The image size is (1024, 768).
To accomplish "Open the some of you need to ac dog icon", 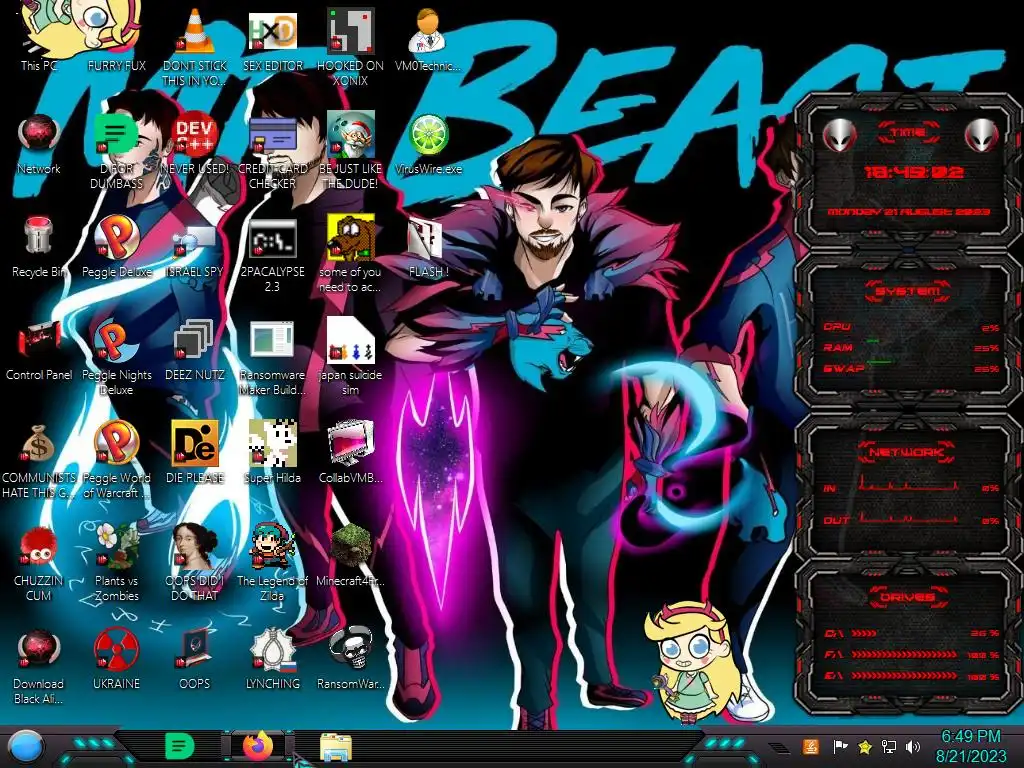I will (350, 238).
